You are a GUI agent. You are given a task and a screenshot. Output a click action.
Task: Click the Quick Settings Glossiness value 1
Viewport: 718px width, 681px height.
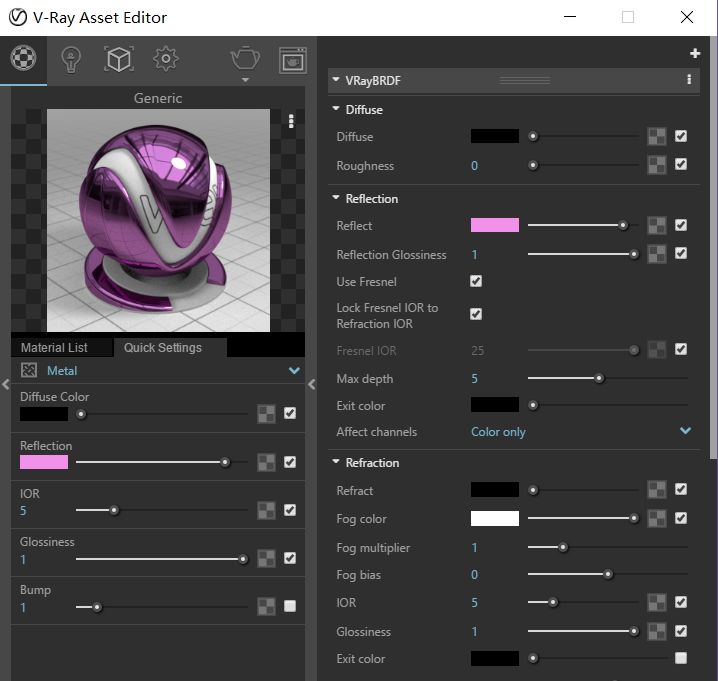(x=23, y=560)
